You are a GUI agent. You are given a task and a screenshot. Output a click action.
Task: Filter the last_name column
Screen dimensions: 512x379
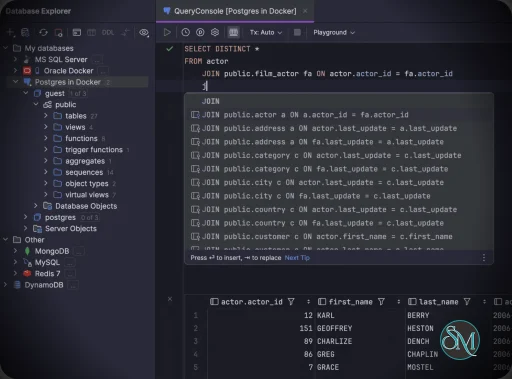point(467,302)
